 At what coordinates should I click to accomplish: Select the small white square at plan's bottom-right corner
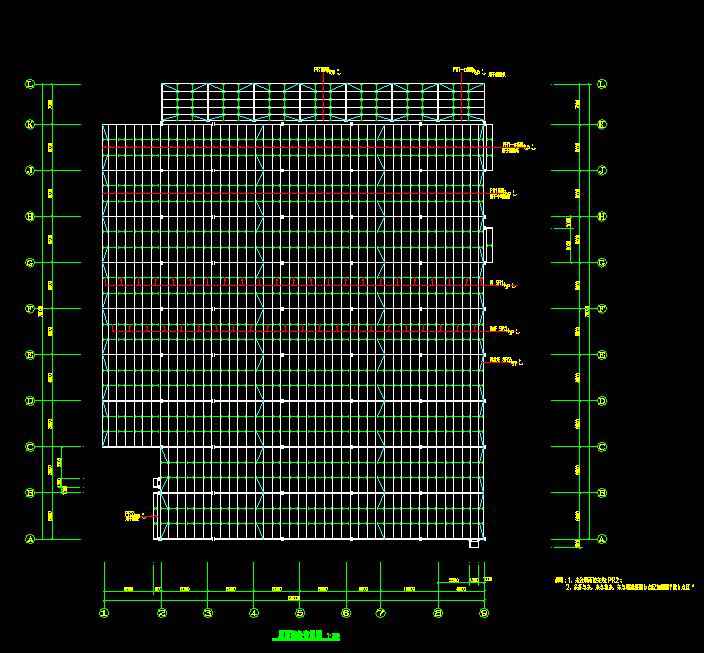[x=474, y=544]
